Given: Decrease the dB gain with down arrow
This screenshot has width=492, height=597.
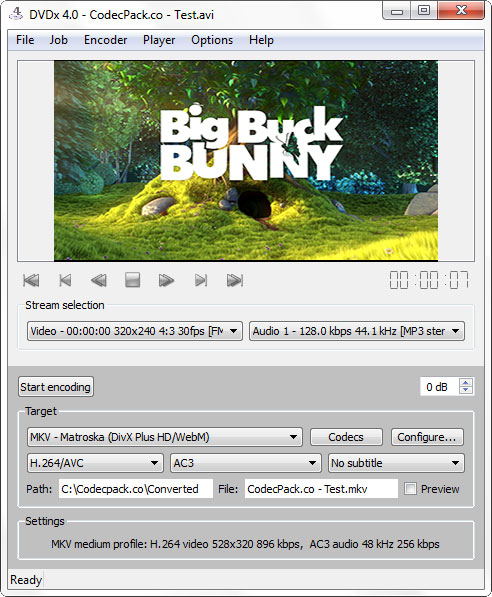Looking at the screenshot, I should [x=466, y=390].
